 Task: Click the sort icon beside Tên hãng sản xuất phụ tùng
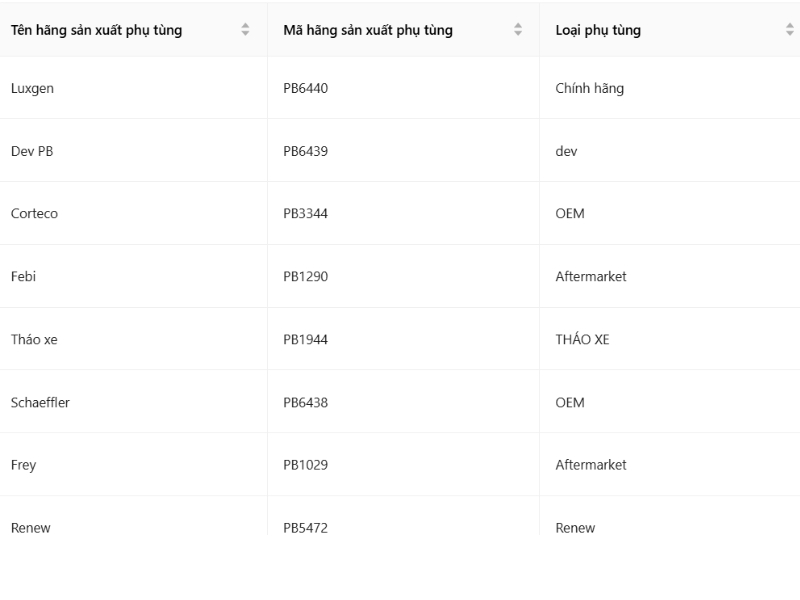coord(246,30)
